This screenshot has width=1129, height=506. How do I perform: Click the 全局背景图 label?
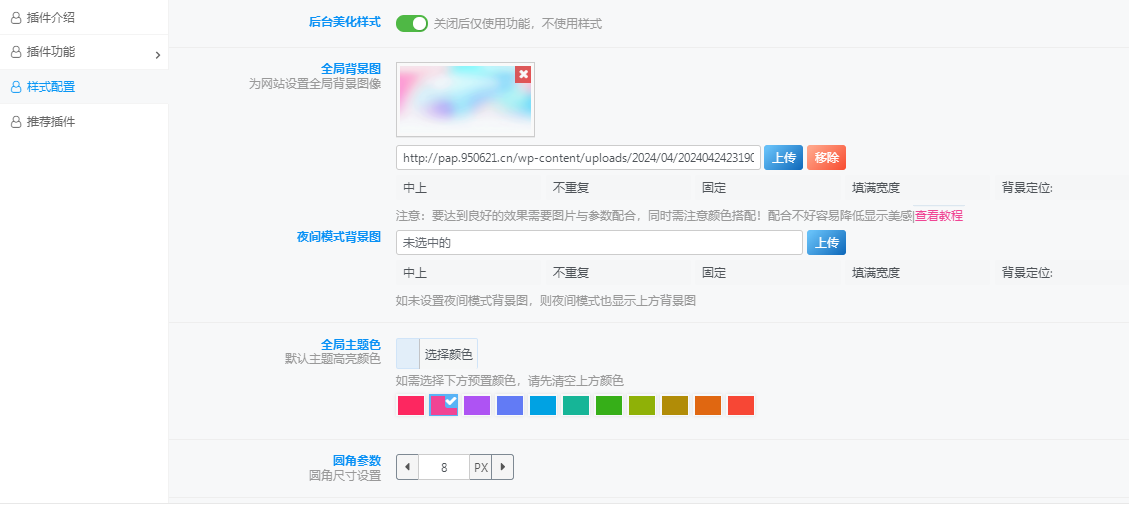[351, 68]
